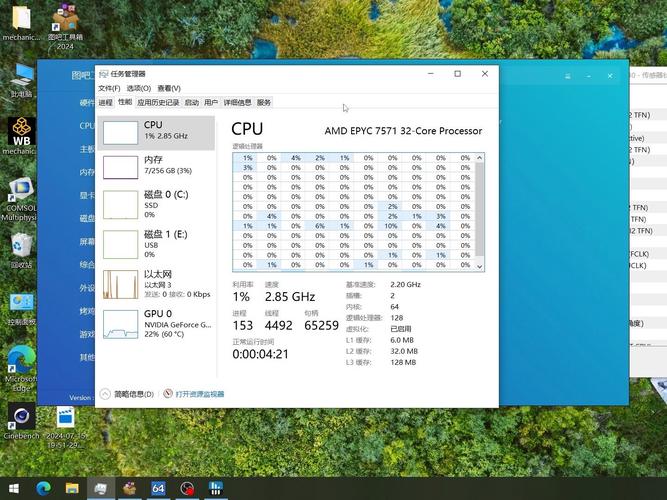The height and width of the screenshot is (500, 667).
Task: Close the blue 图吧工具箱 window
Action: pos(610,76)
